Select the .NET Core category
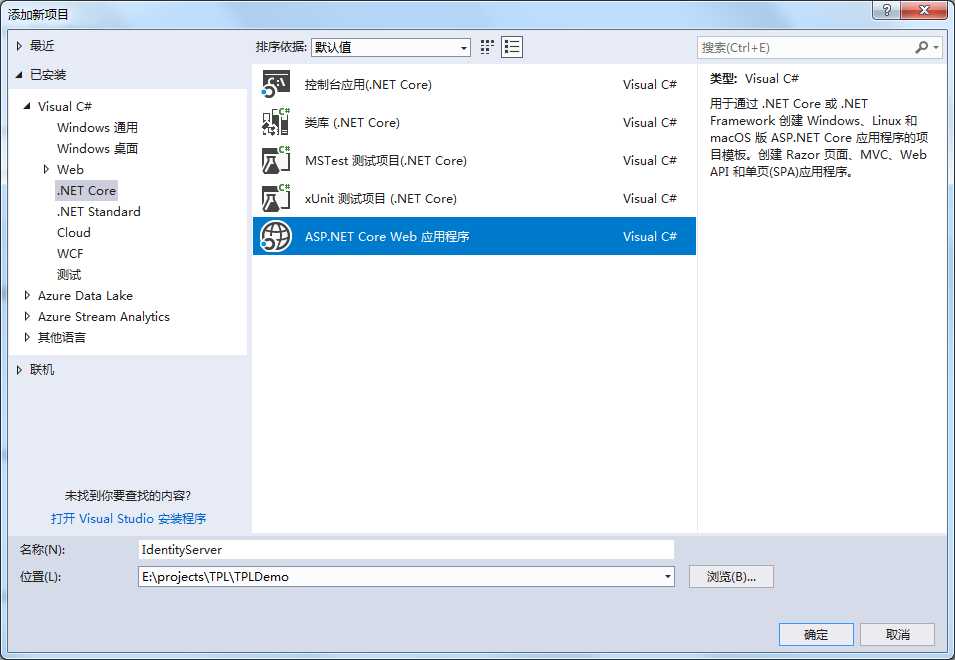Image resolution: width=955 pixels, height=660 pixels. coord(86,191)
